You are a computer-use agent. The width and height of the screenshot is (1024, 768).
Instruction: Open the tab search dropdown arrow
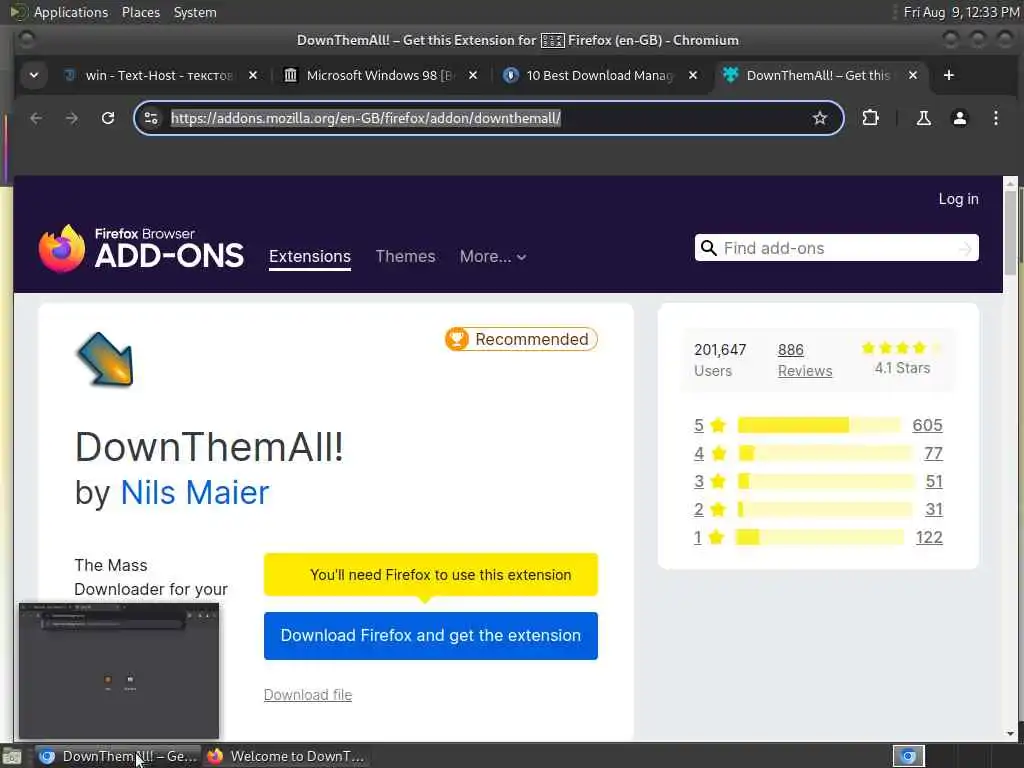pyautogui.click(x=34, y=76)
